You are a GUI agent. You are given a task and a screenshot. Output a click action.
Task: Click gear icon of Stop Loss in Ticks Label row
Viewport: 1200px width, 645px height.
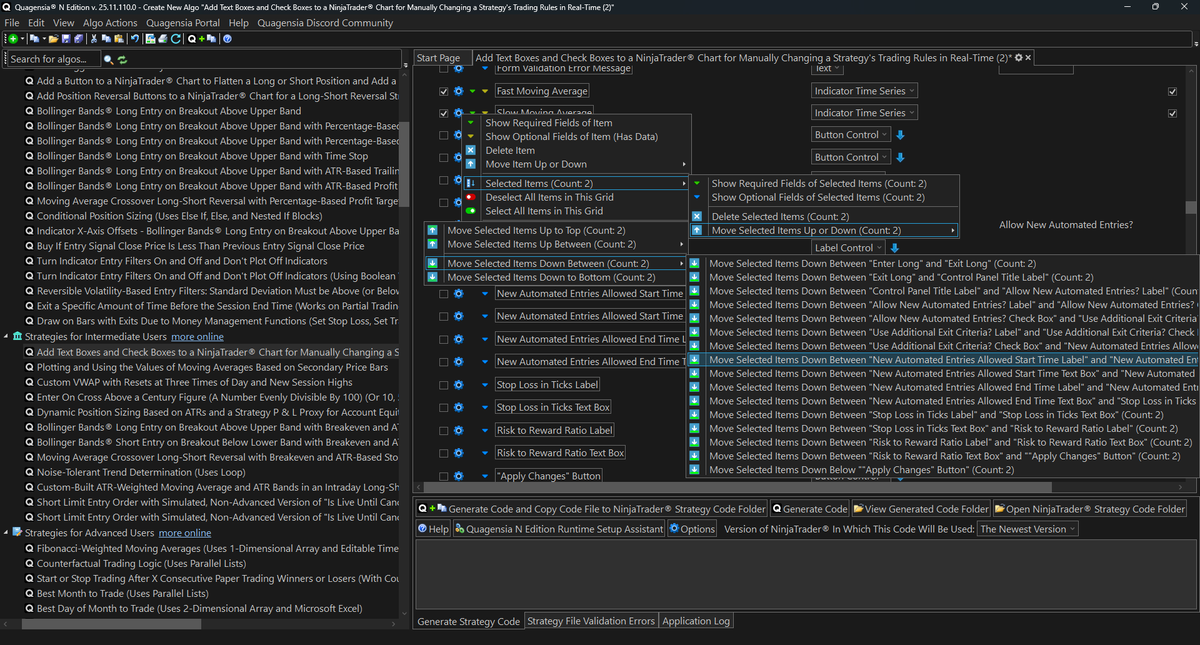(458, 384)
